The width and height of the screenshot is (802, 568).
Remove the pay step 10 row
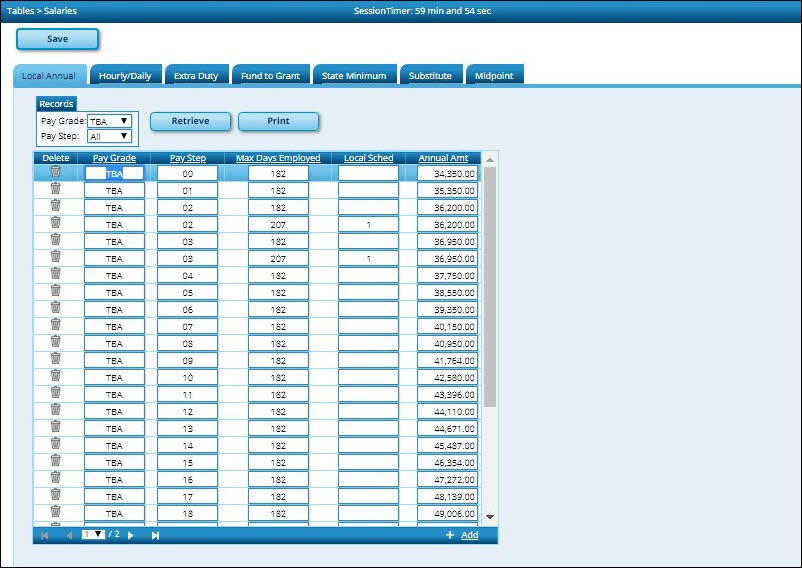(55, 376)
